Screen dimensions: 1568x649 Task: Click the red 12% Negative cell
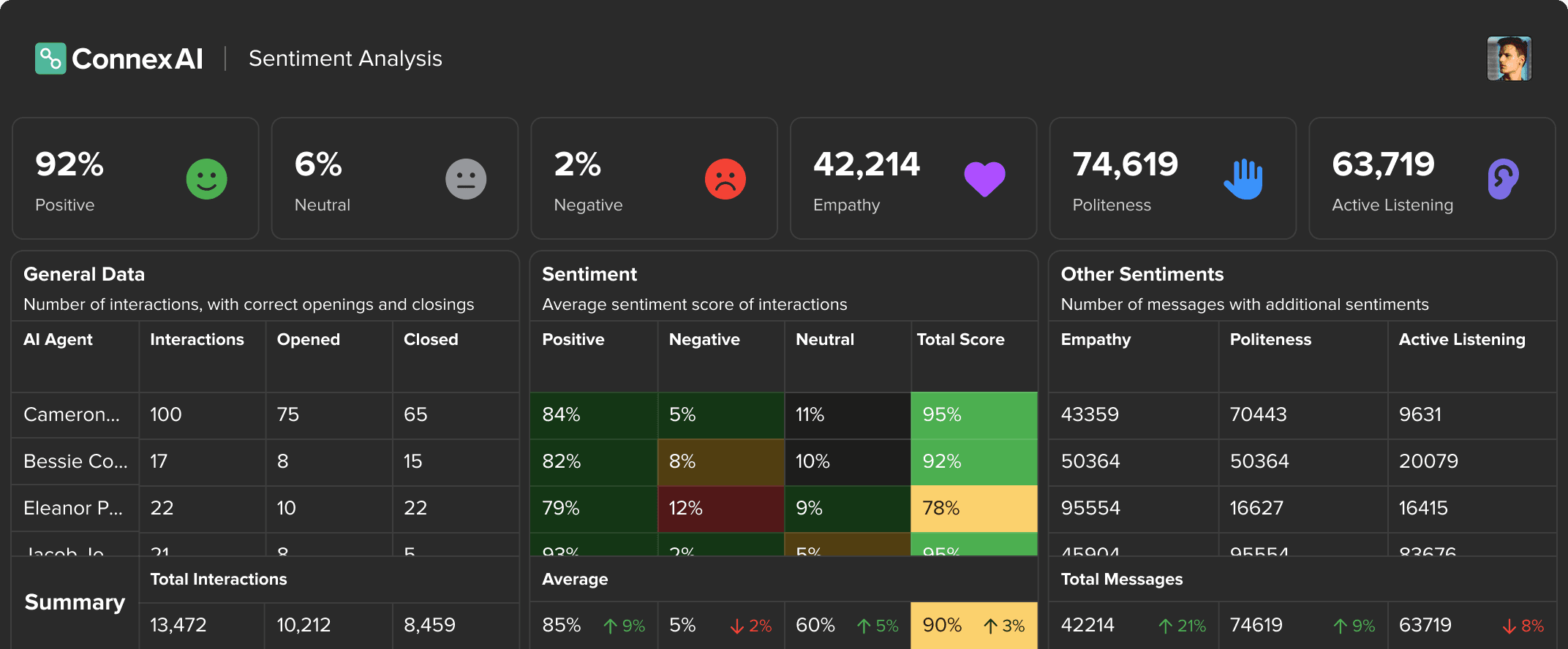pyautogui.click(x=721, y=509)
